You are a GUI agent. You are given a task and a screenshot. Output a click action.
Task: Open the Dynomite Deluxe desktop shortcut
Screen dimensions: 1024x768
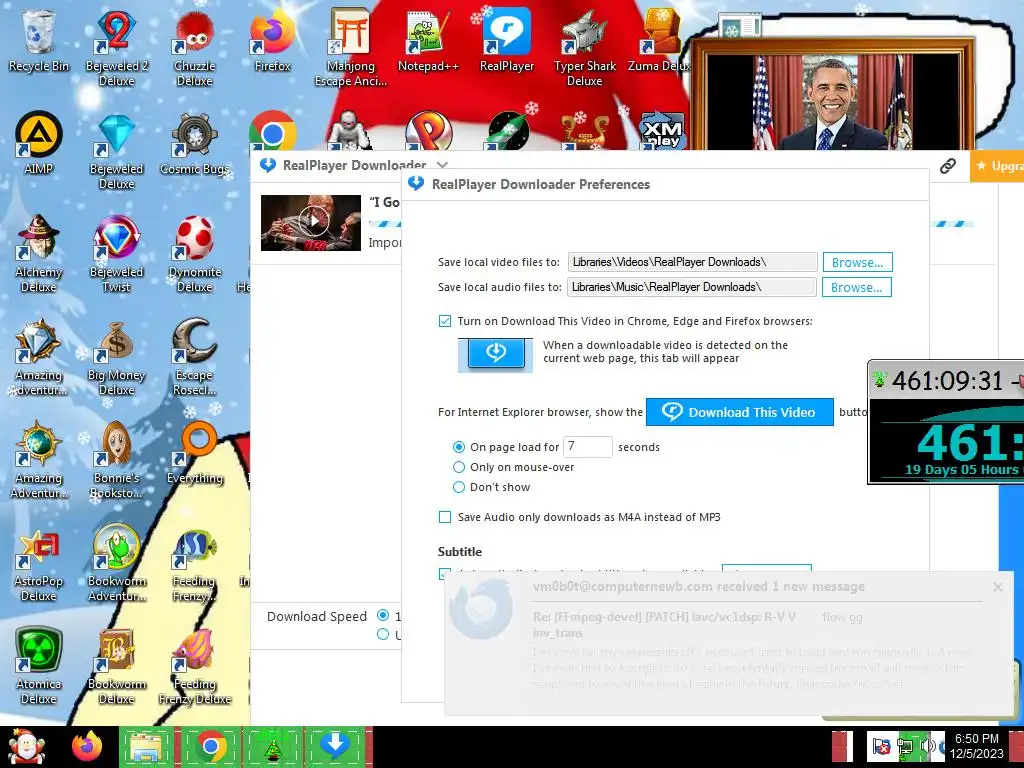[195, 253]
